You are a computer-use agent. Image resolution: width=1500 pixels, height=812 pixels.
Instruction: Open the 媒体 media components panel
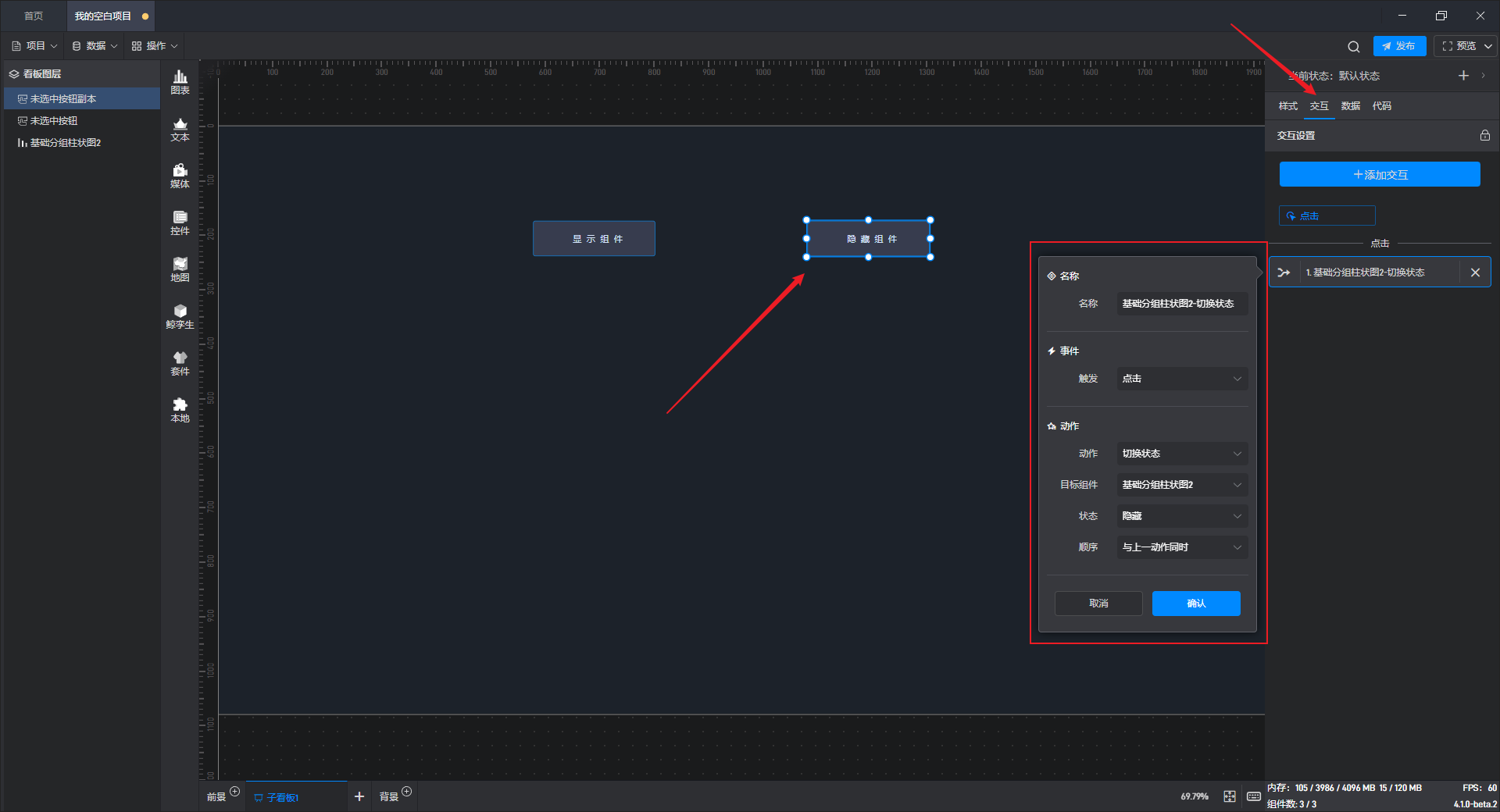[180, 176]
